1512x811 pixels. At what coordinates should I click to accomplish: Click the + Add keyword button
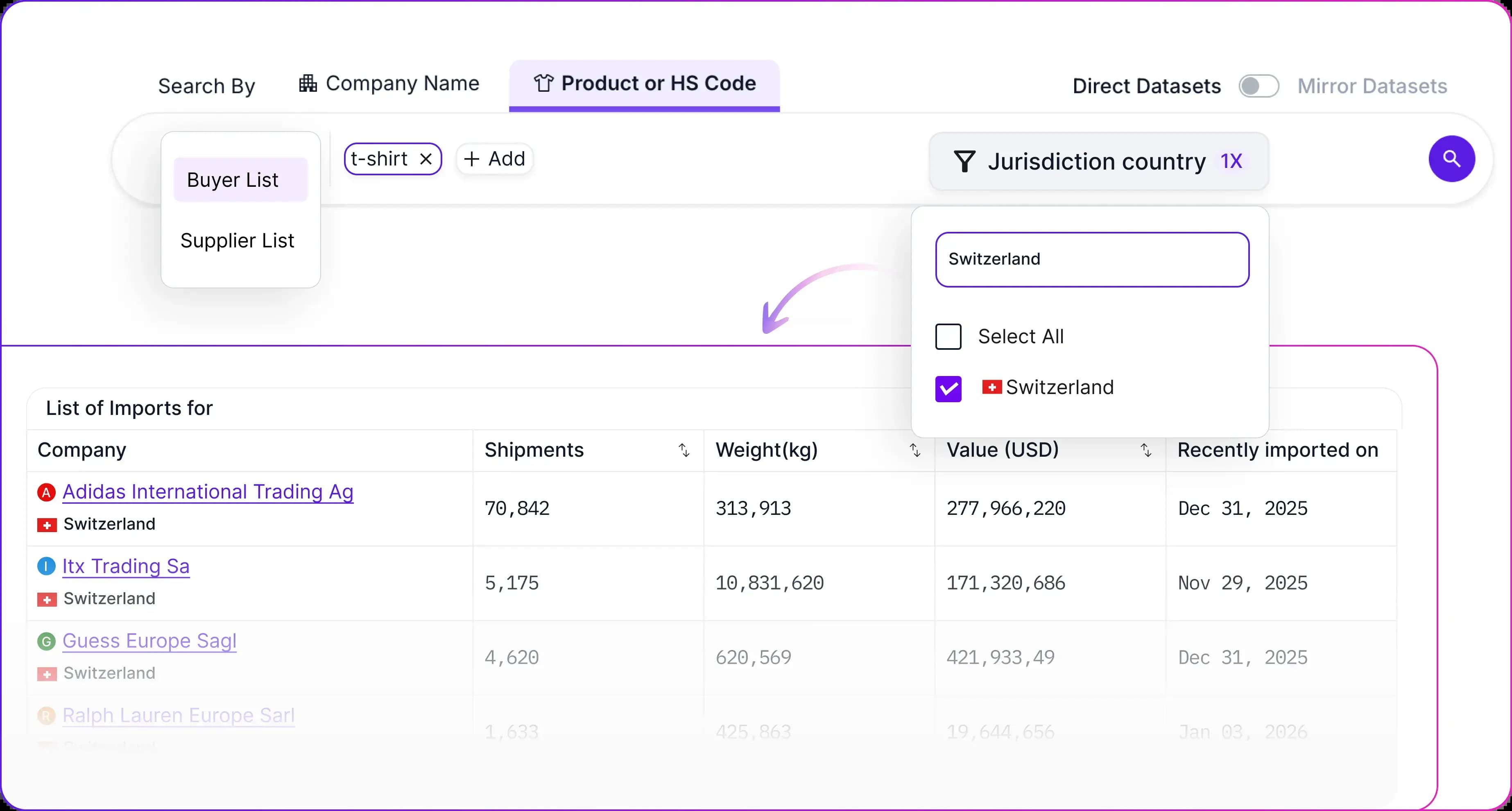(494, 159)
